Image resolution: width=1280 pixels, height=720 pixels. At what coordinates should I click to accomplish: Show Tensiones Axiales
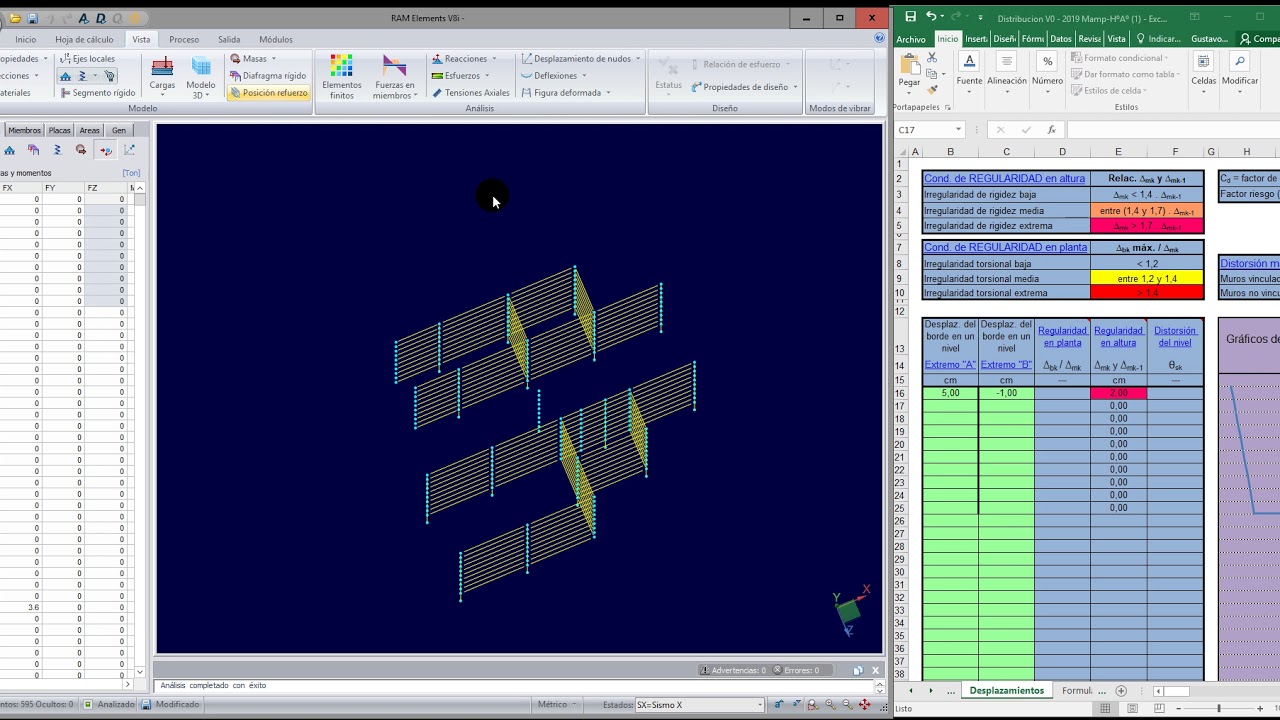click(x=470, y=93)
